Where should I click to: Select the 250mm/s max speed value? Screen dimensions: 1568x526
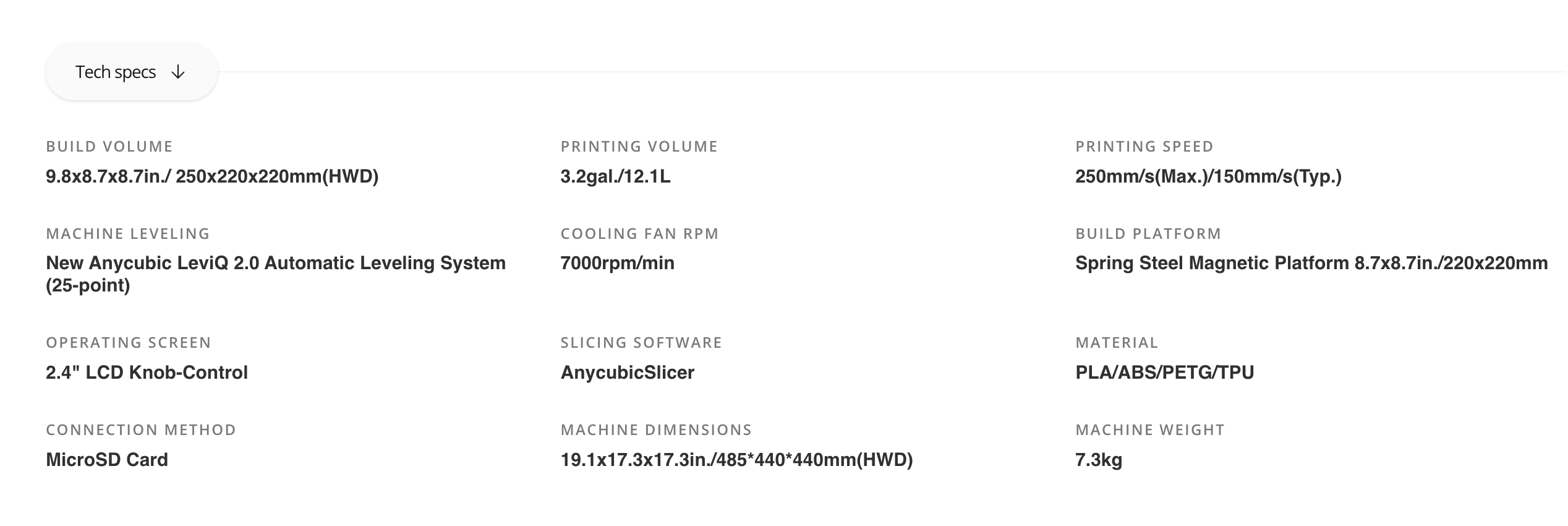tap(1208, 177)
